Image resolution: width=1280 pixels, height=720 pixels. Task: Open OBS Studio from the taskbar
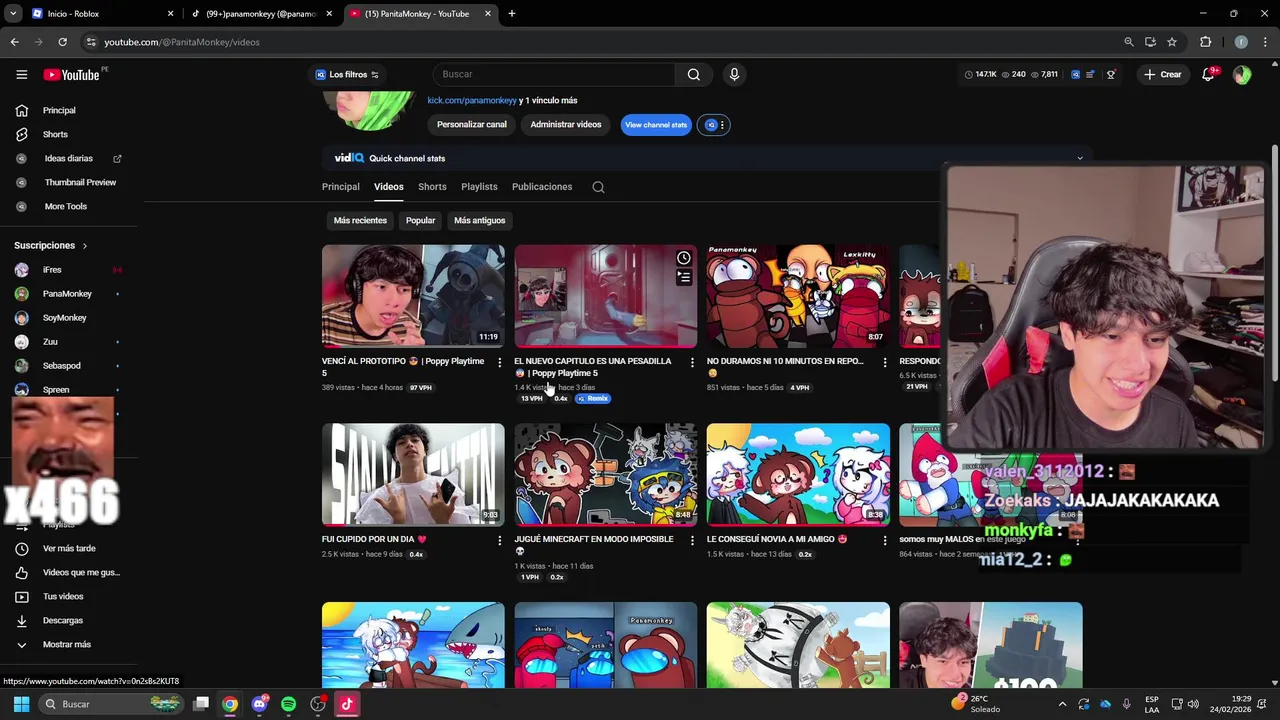[x=318, y=704]
